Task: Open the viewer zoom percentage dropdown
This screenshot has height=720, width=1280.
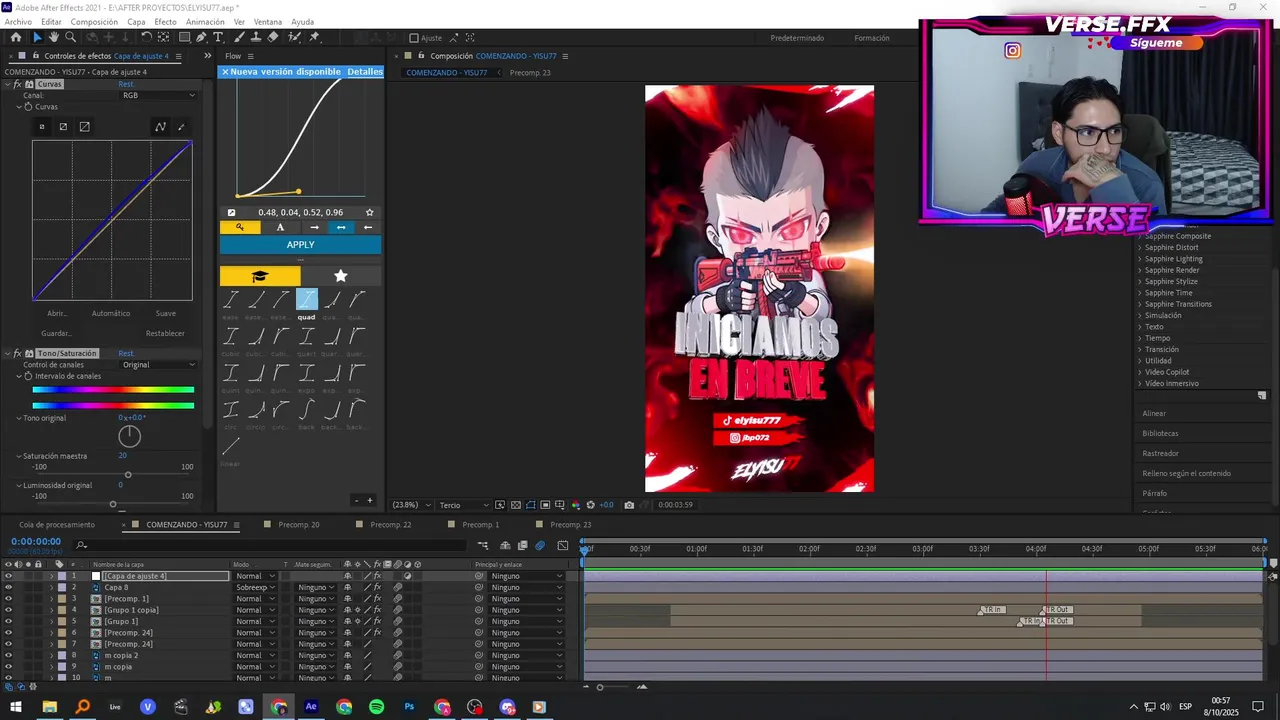Action: pyautogui.click(x=410, y=505)
